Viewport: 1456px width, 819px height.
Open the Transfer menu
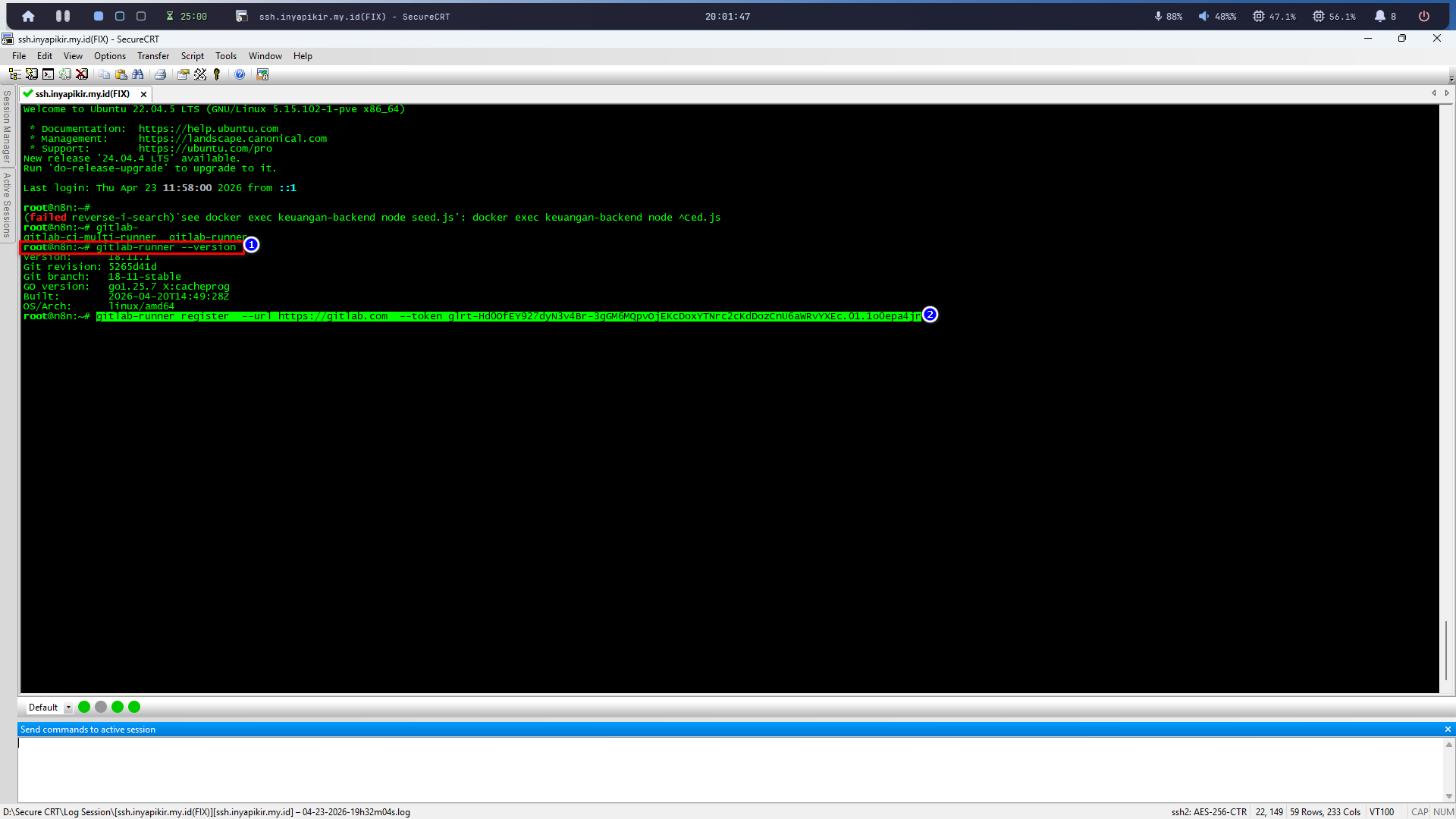[x=153, y=56]
